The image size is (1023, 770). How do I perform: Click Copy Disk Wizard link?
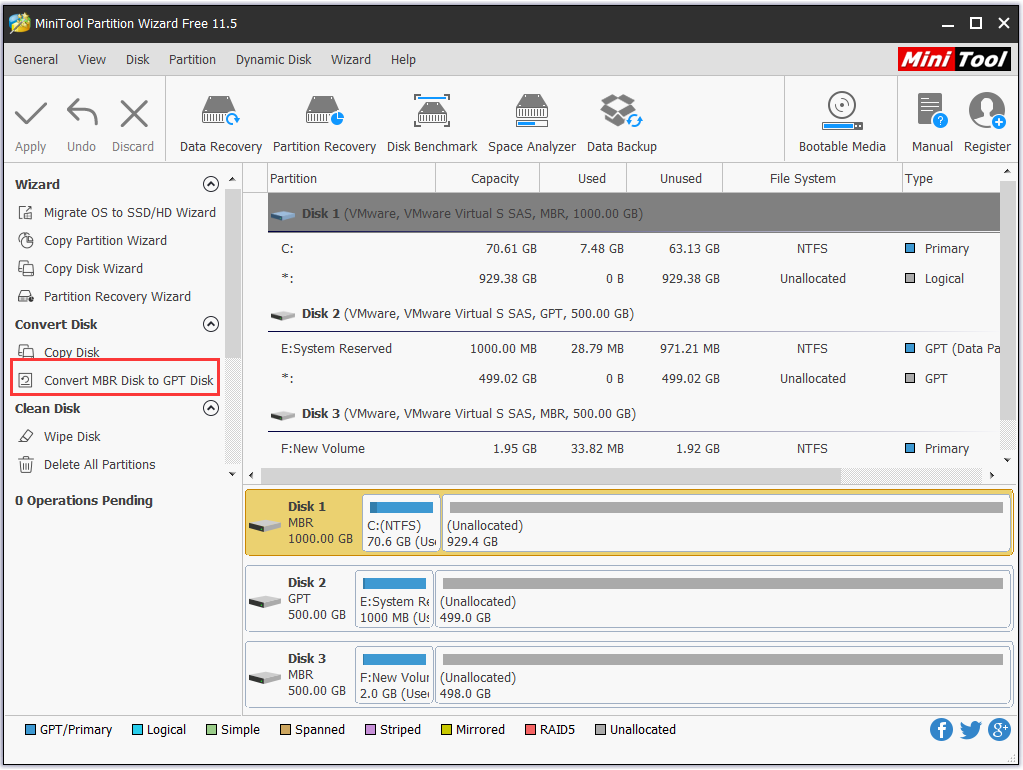(x=93, y=269)
